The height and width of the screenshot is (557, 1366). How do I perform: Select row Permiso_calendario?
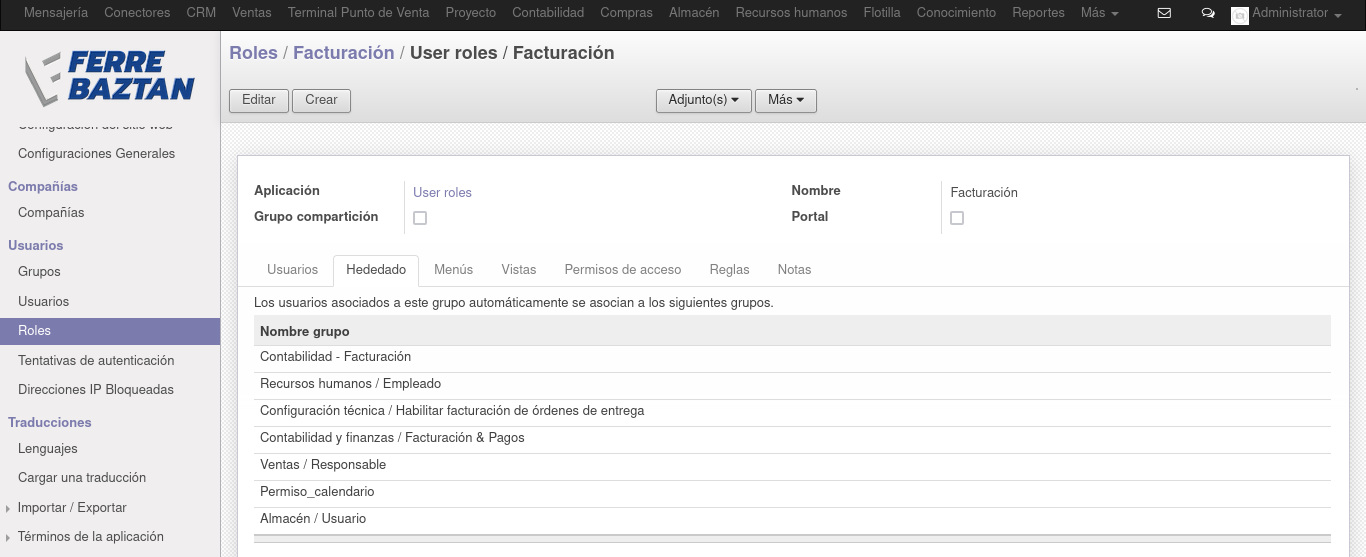[792, 492]
